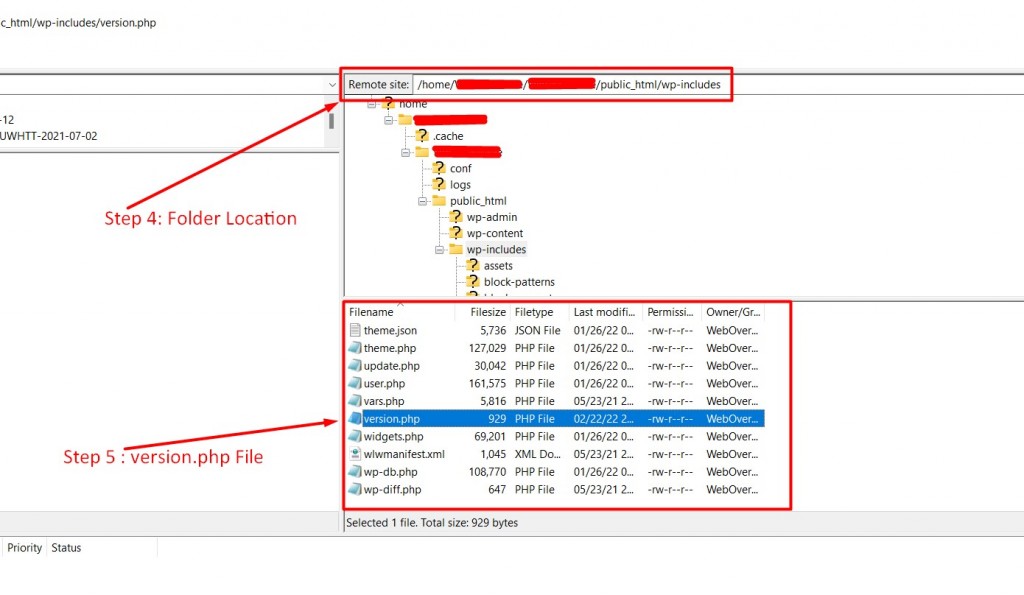Click the version.php file icon
This screenshot has width=1024, height=595.
[x=355, y=419]
